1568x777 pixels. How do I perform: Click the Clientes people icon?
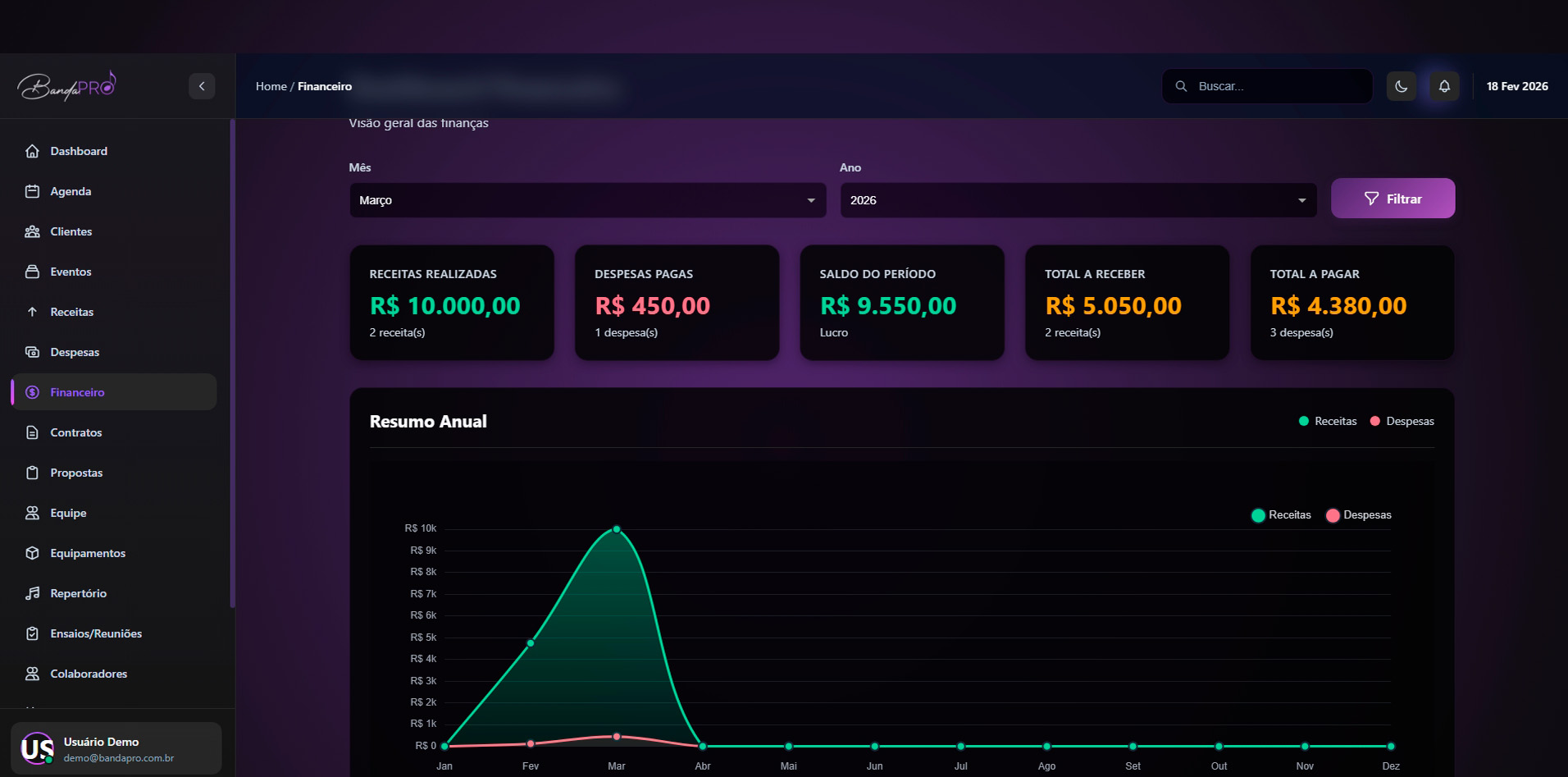32,231
